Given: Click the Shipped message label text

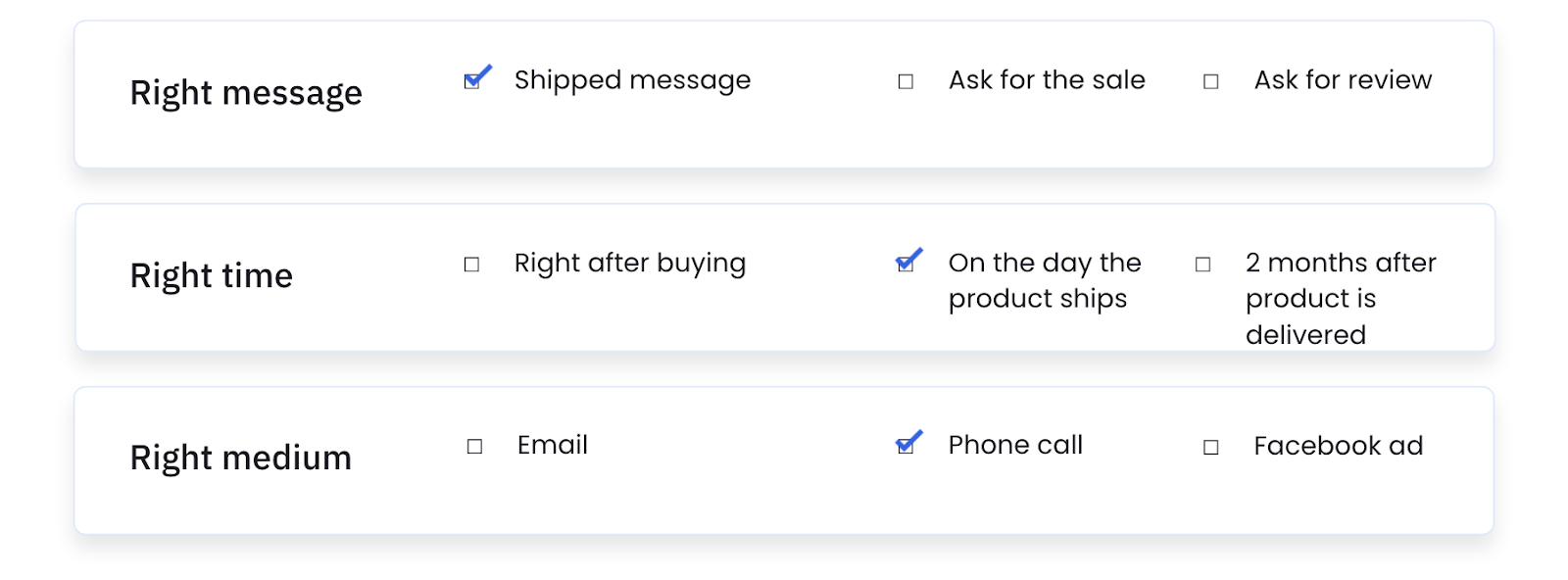Looking at the screenshot, I should [632, 80].
